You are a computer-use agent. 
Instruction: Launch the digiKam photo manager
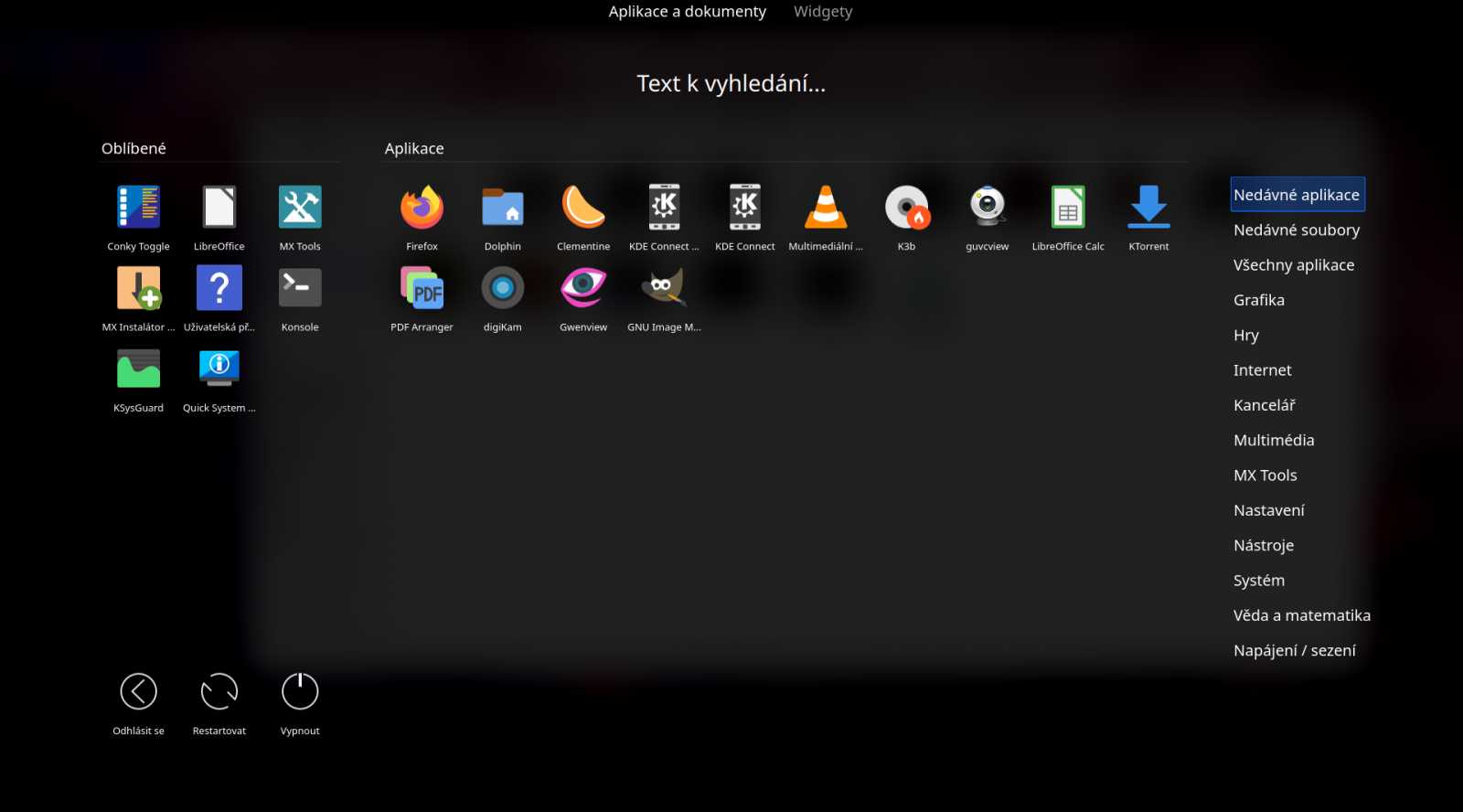tap(502, 298)
